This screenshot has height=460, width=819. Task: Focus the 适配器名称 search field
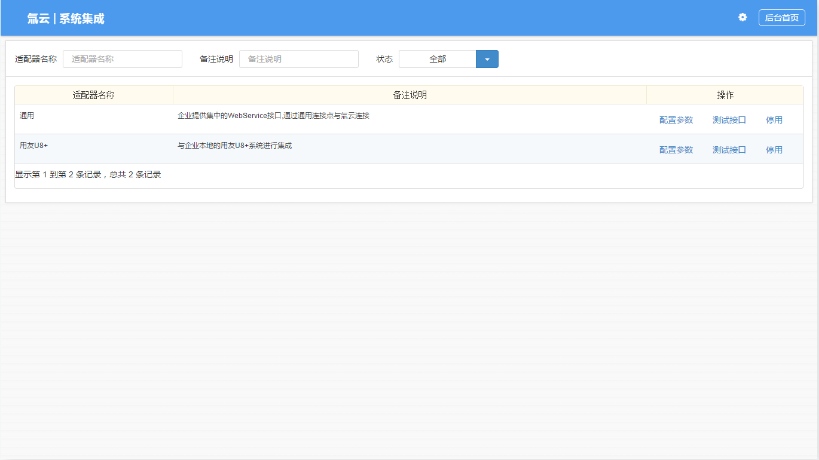pyautogui.click(x=123, y=59)
